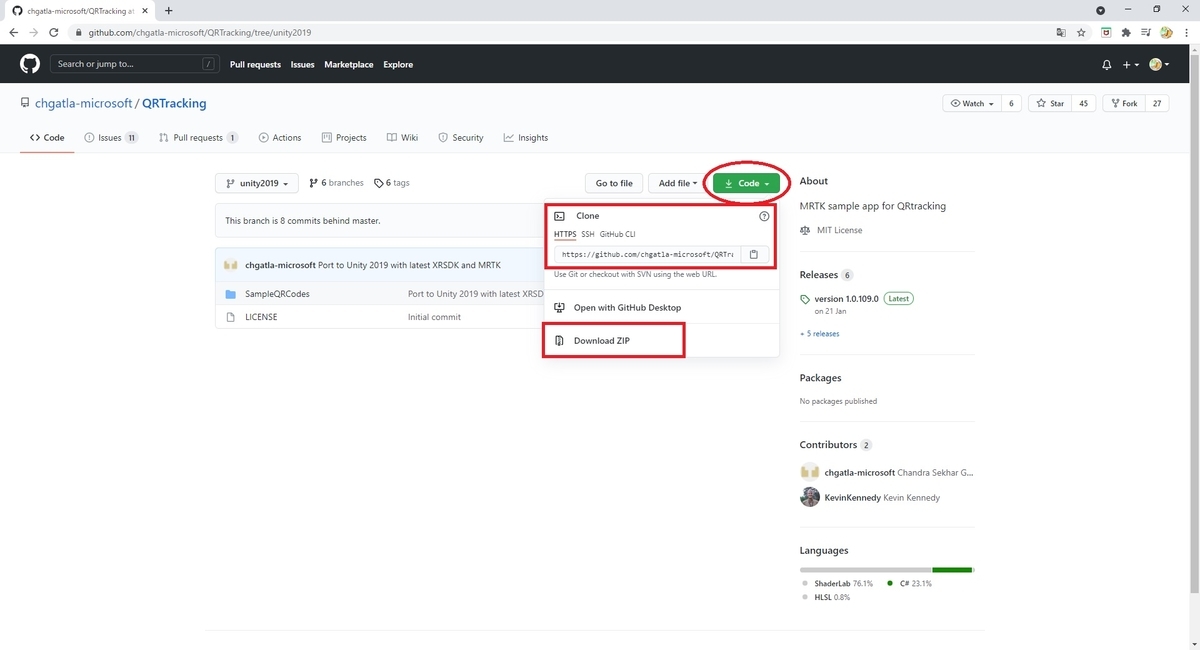Click the C# language entry
The image size is (1200, 650).
[913, 583]
